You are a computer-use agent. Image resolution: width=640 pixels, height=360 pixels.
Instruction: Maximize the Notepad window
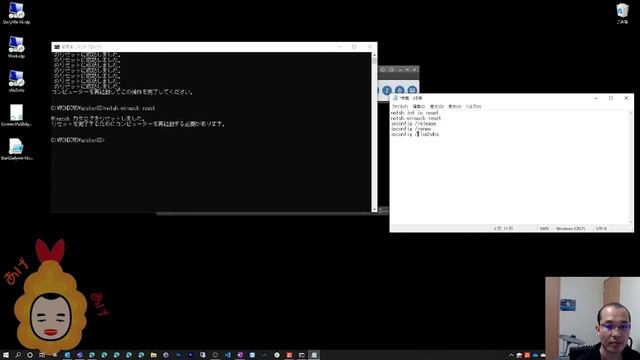611,98
